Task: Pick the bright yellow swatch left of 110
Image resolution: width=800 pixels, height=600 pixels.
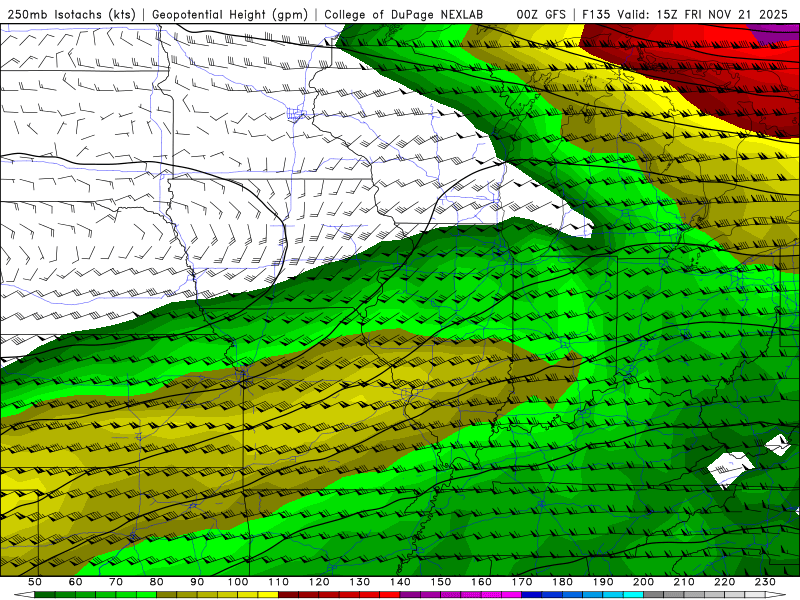Action: click(268, 595)
